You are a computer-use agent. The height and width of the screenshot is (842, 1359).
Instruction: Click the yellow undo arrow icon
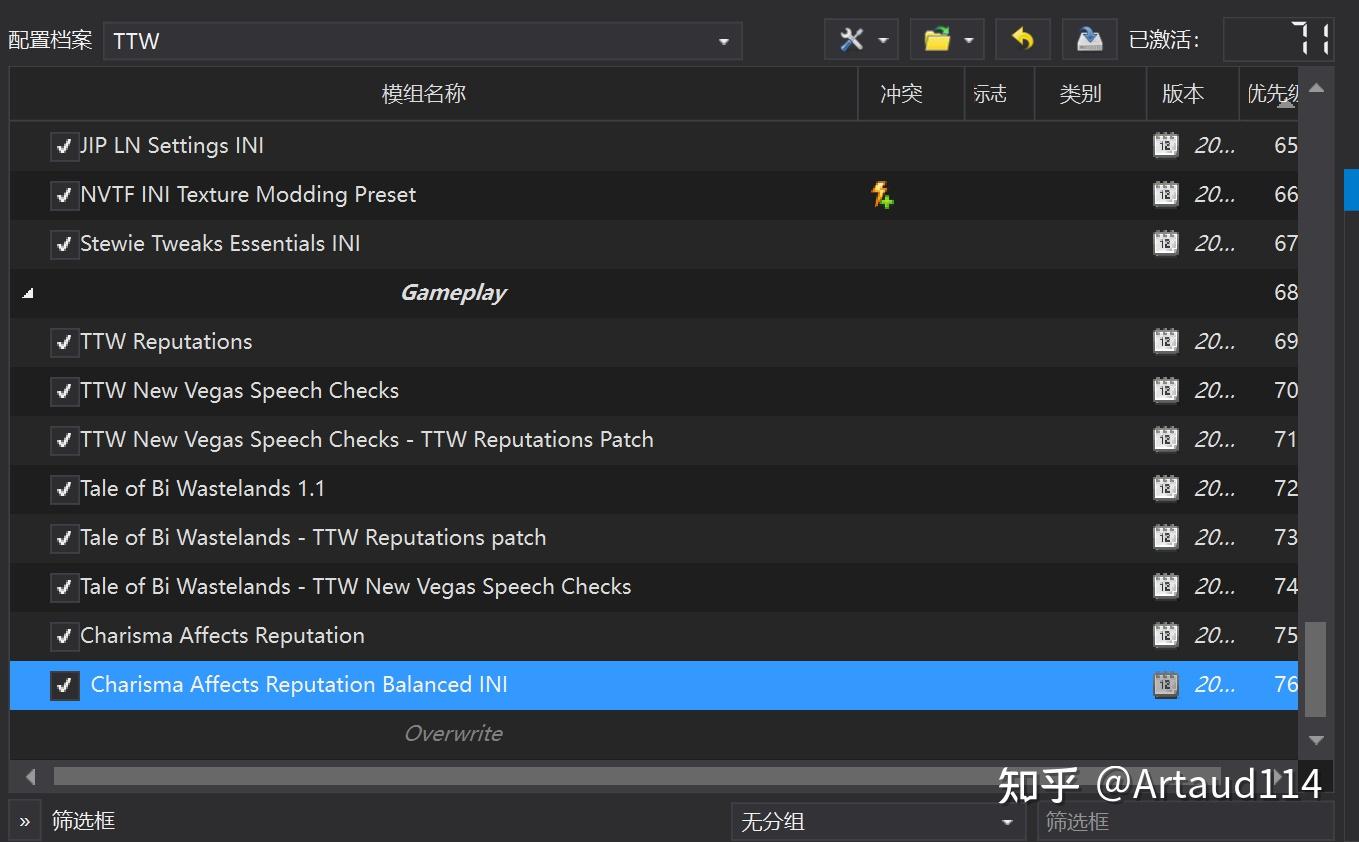pyautogui.click(x=1022, y=39)
